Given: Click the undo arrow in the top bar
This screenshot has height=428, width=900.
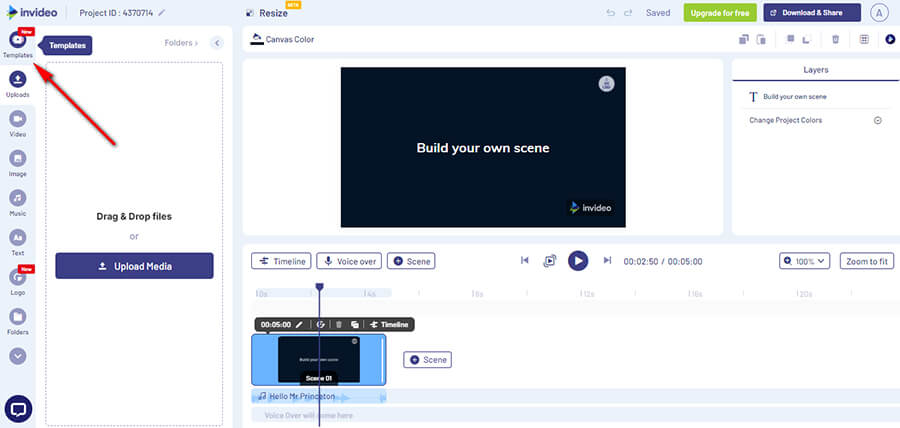Looking at the screenshot, I should pyautogui.click(x=611, y=13).
